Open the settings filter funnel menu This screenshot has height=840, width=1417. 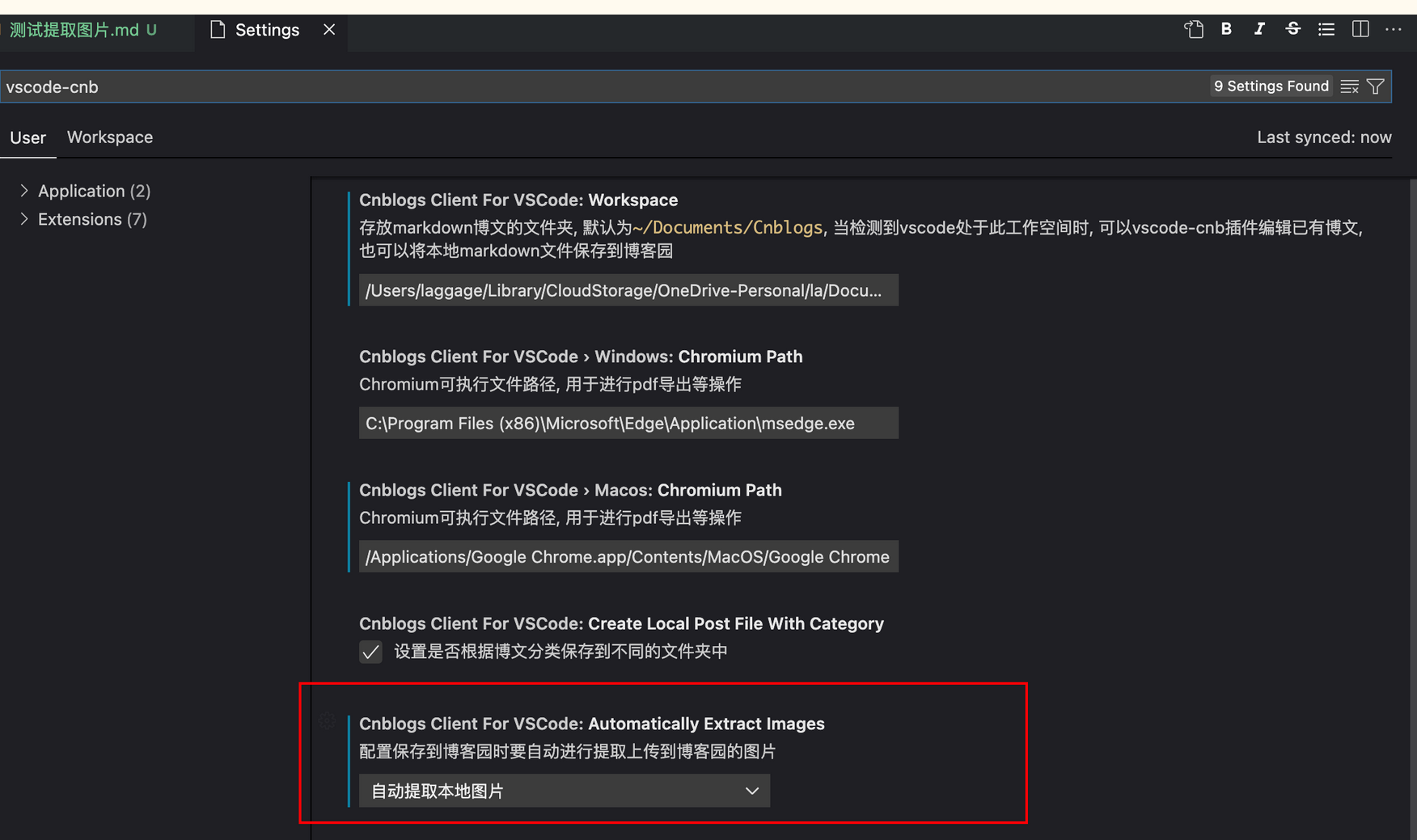(1375, 87)
